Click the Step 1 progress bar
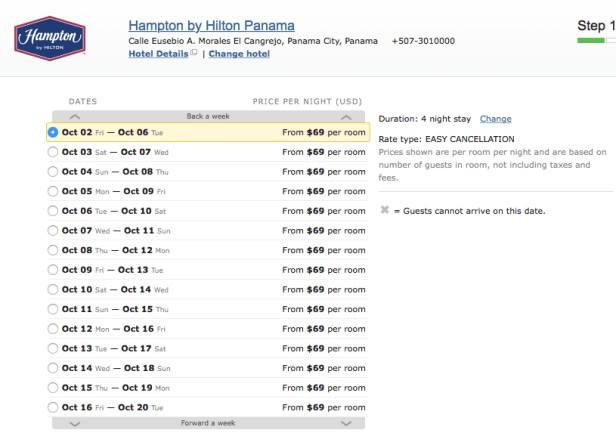616x433 pixels. (x=596, y=41)
